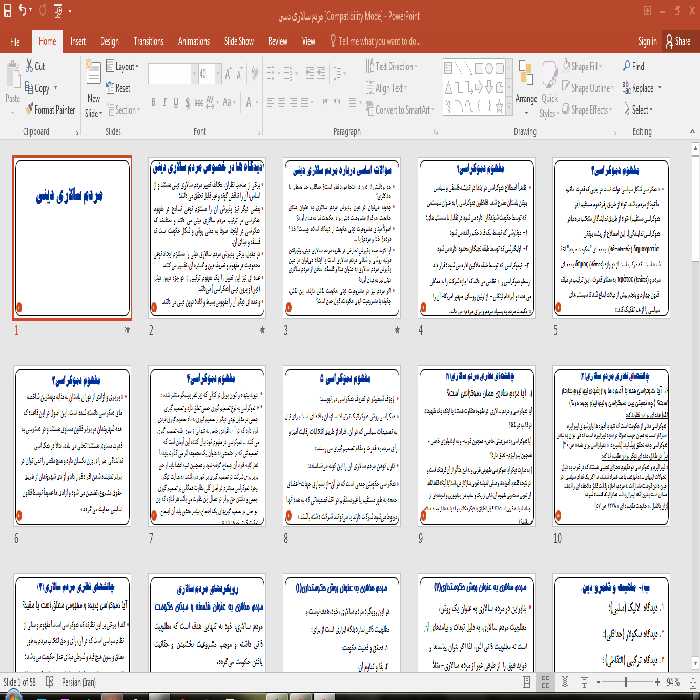Click Shape Effects button
This screenshot has width=700, height=700.
(x=587, y=109)
